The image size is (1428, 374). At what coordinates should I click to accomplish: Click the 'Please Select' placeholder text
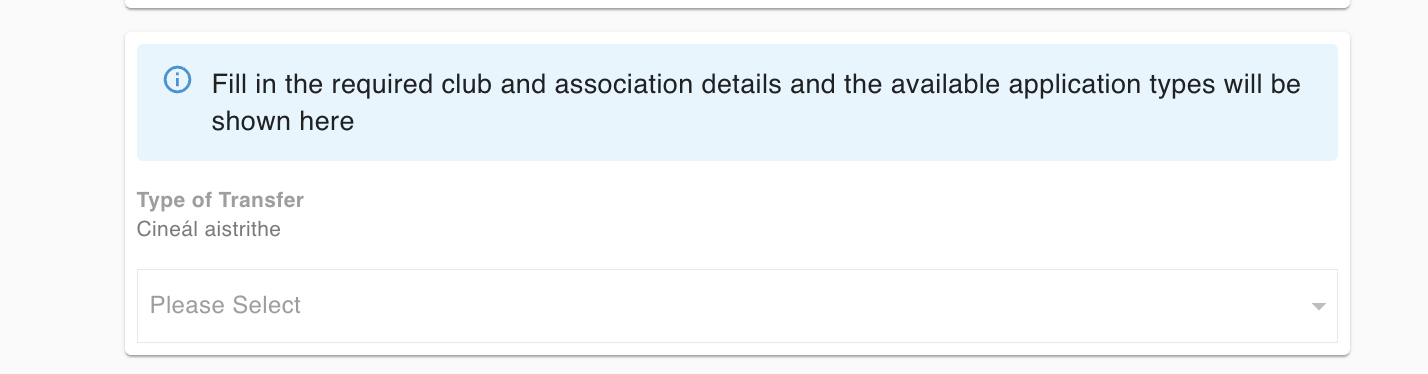point(225,305)
